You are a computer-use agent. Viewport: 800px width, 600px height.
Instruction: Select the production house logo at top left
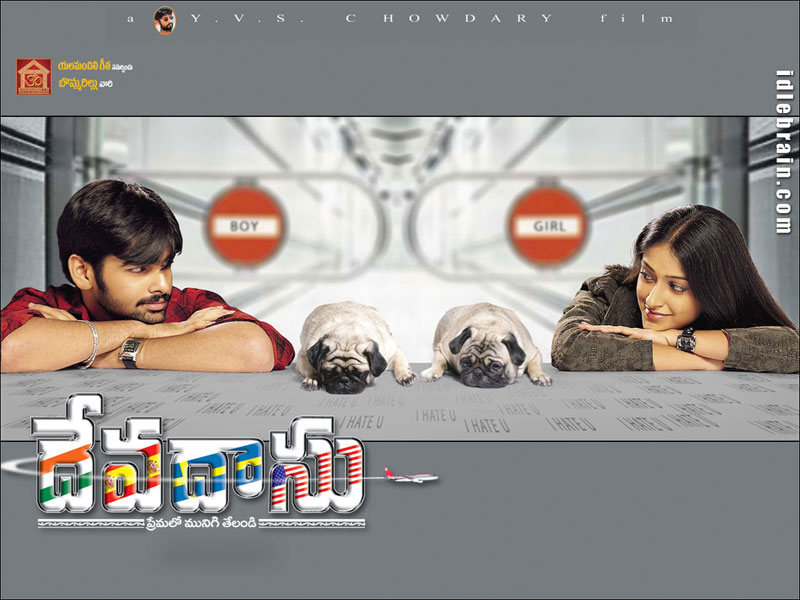click(x=33, y=76)
